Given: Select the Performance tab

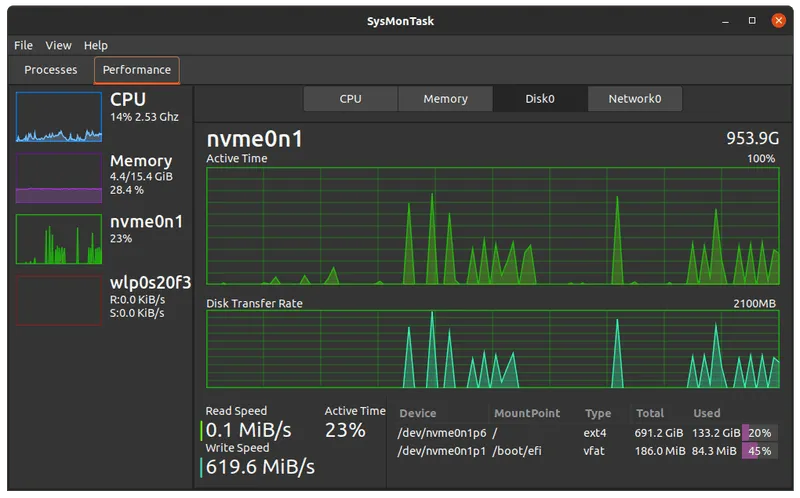Looking at the screenshot, I should 137,70.
